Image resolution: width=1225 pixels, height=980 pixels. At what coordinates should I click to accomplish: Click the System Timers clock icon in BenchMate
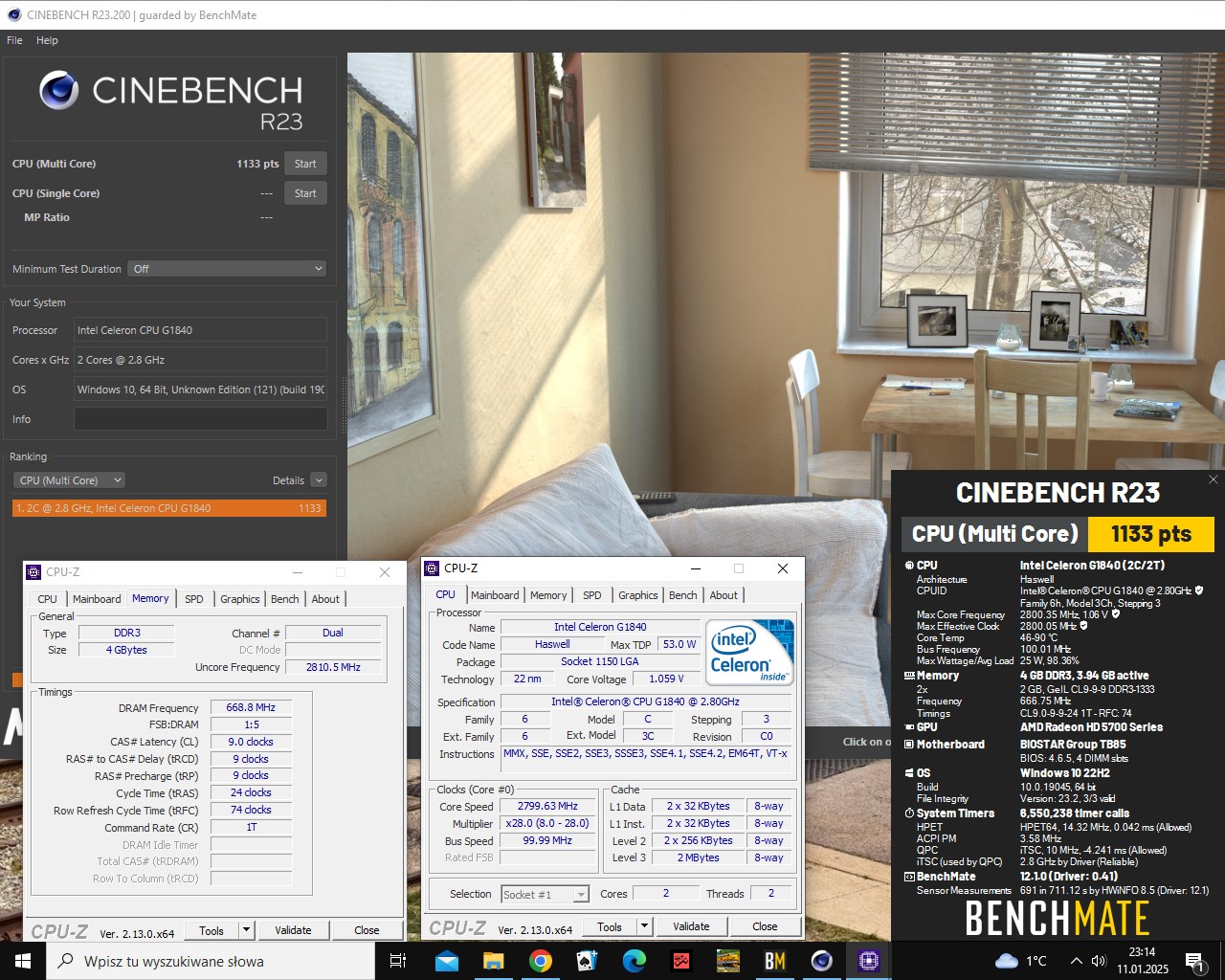pyautogui.click(x=909, y=813)
